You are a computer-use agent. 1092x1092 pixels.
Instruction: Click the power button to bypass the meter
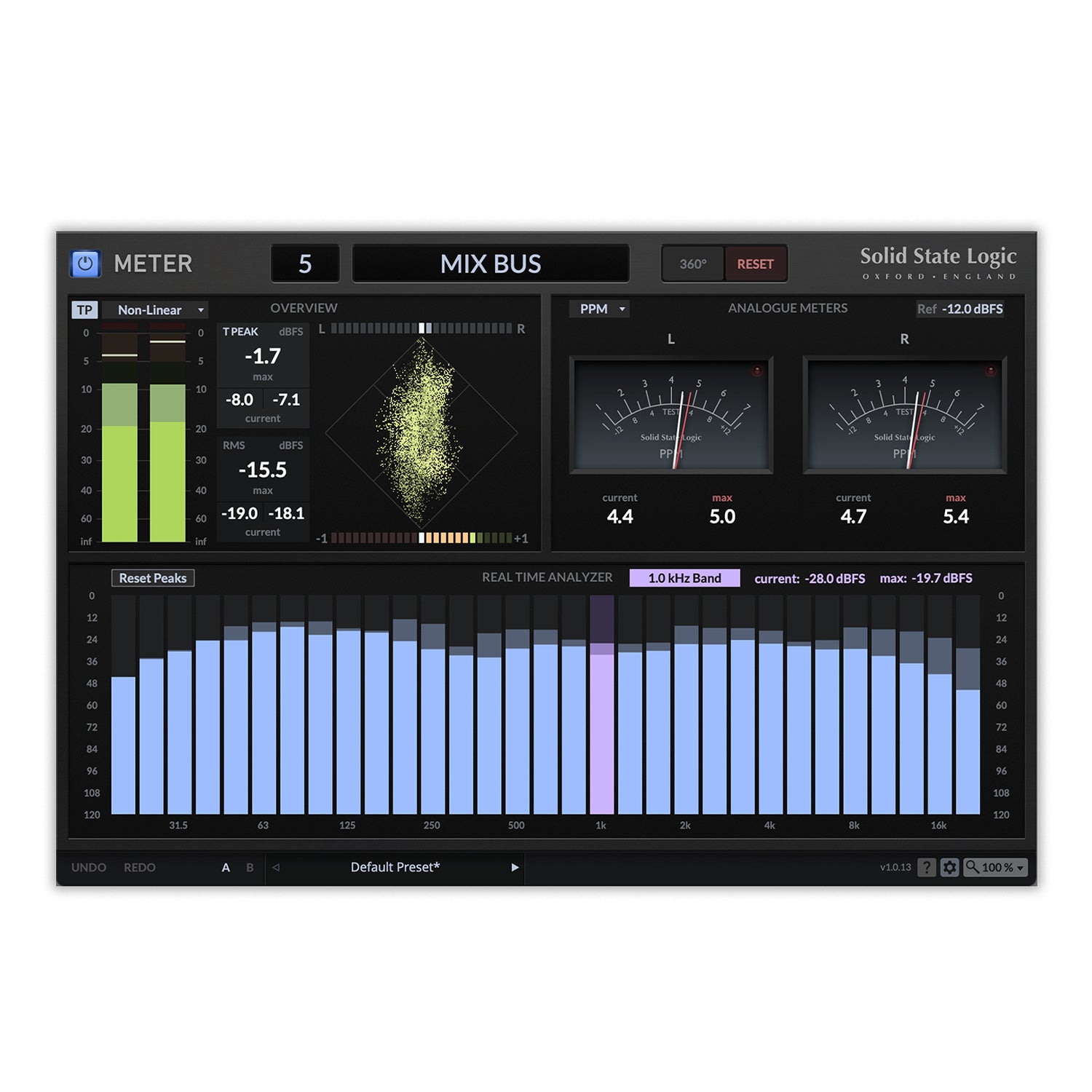pos(85,264)
